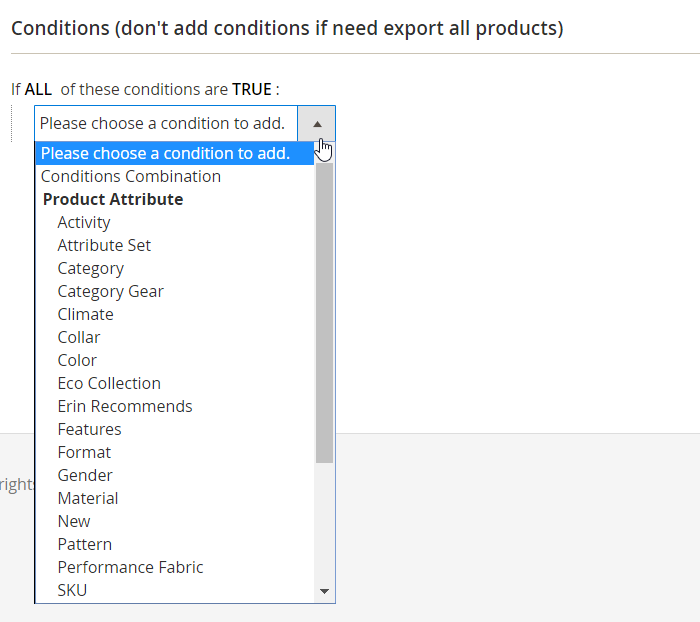The height and width of the screenshot is (622, 700).
Task: Collapse the condition dropdown arrow
Action: click(317, 124)
